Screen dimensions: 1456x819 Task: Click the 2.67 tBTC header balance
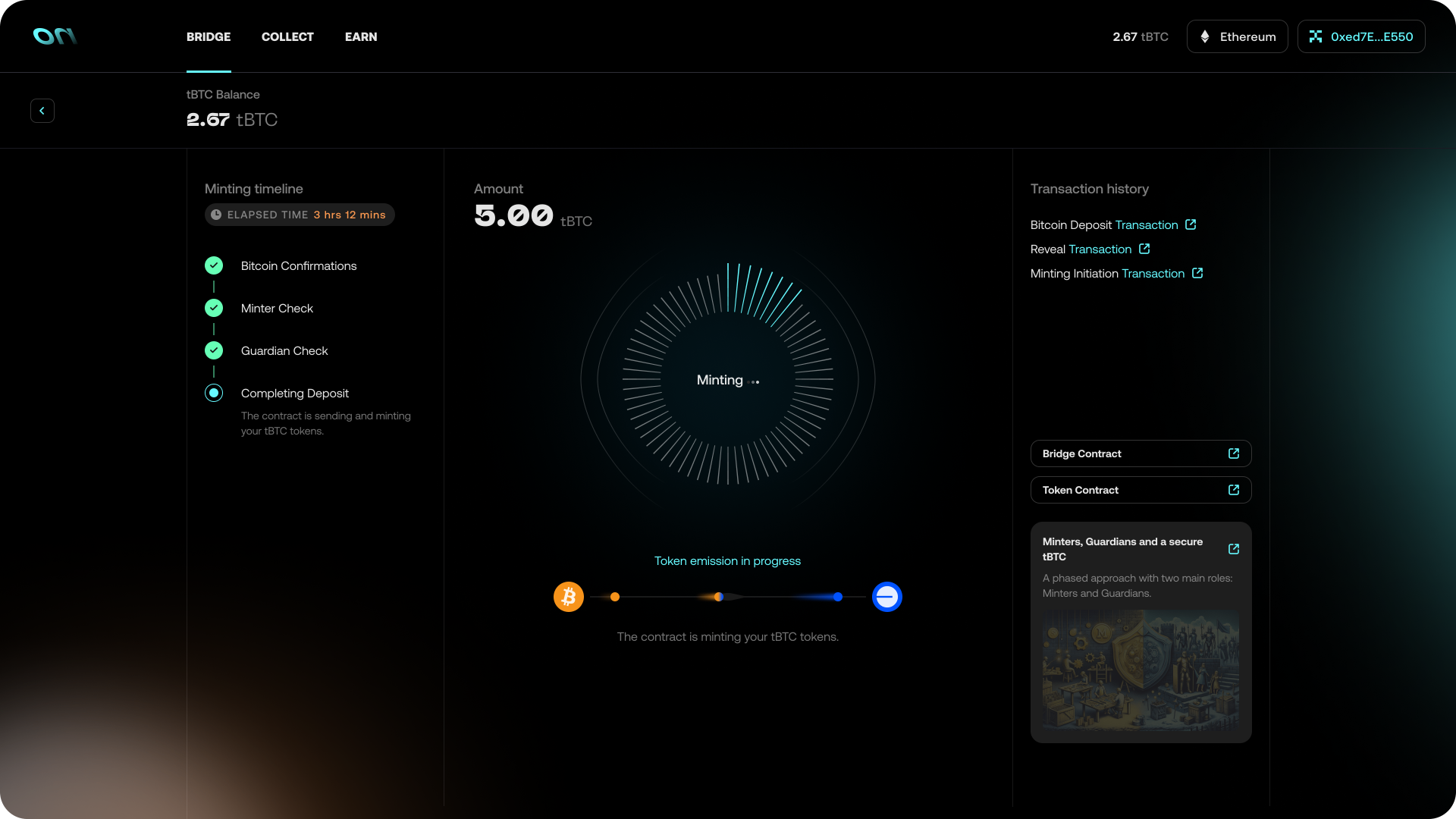pyautogui.click(x=1141, y=36)
